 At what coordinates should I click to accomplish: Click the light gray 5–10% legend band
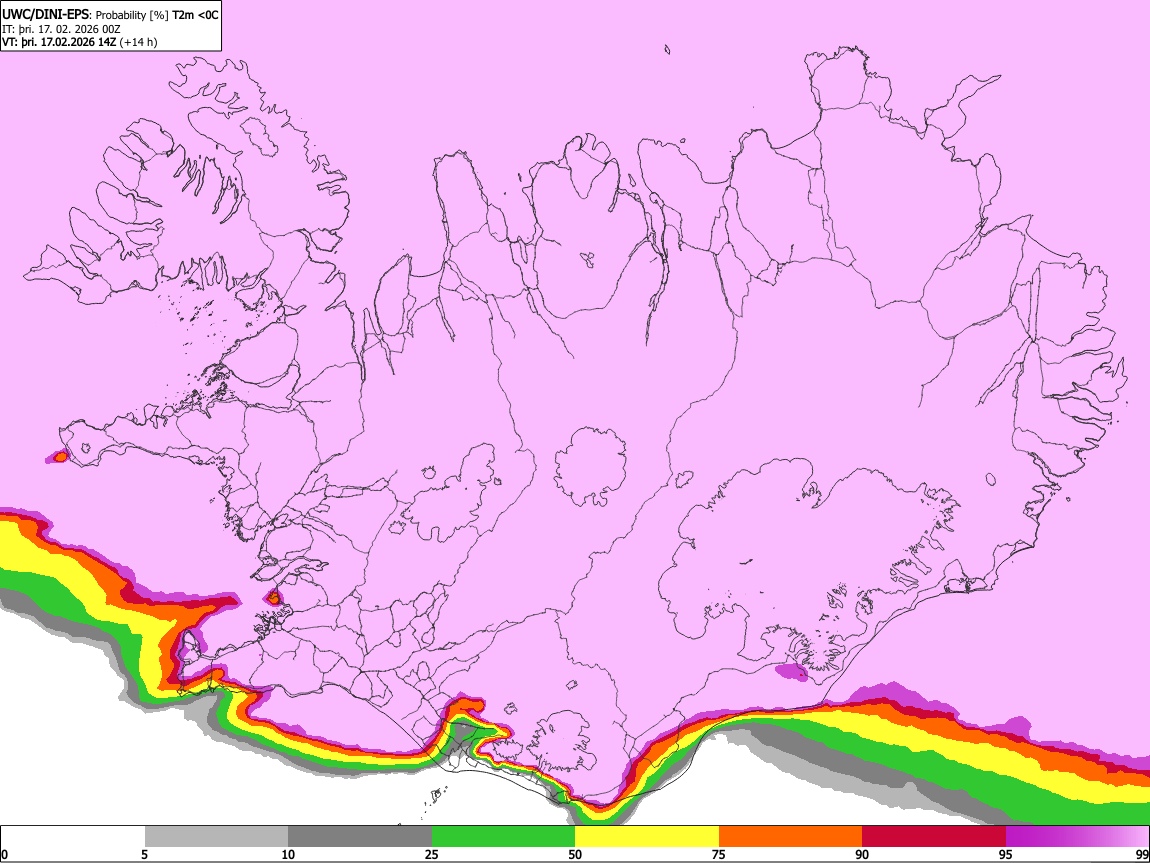[x=216, y=837]
